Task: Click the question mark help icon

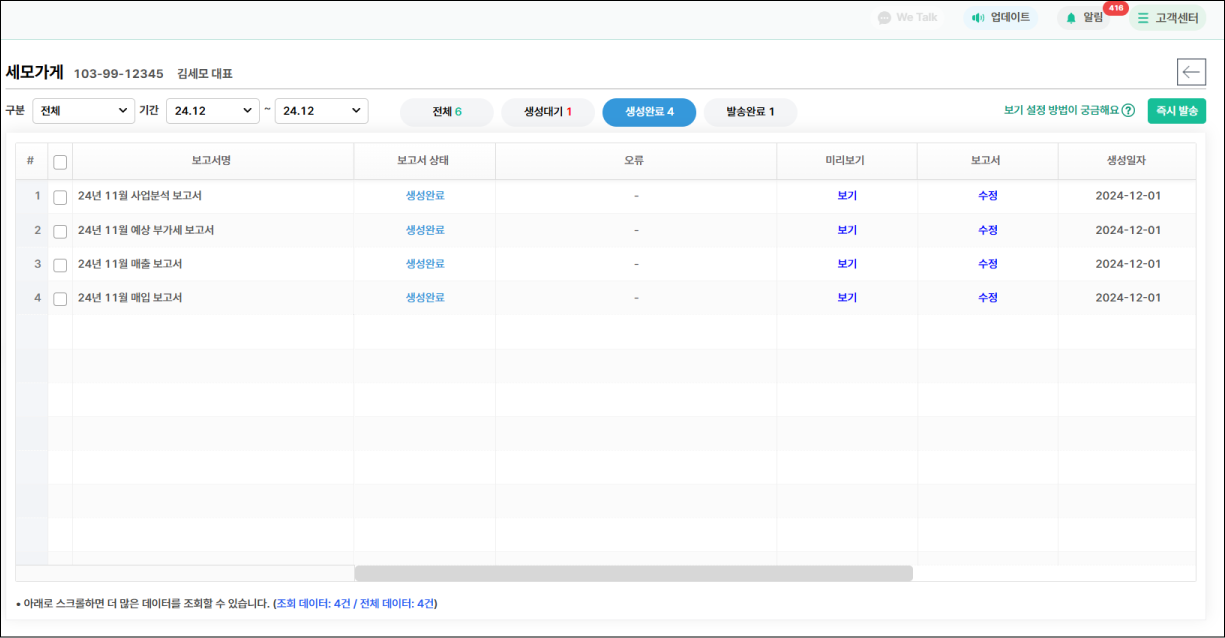Action: [x=1128, y=111]
